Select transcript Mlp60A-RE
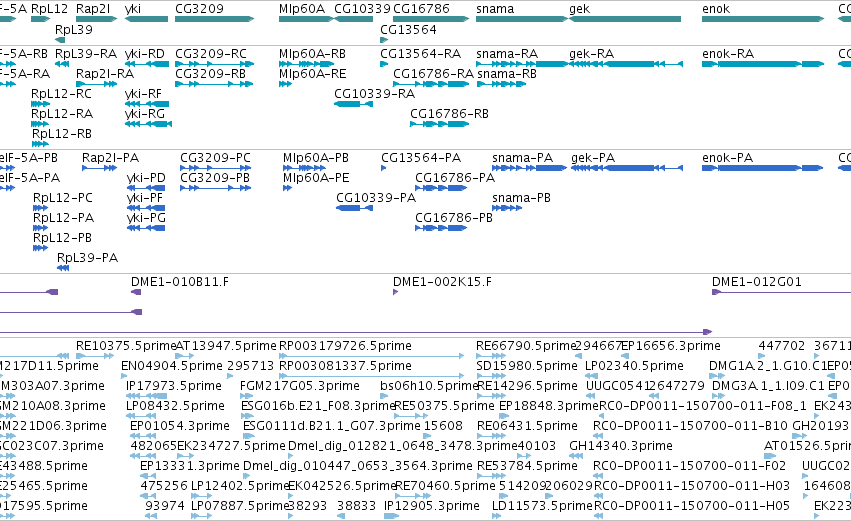The image size is (851, 521). 312,74
